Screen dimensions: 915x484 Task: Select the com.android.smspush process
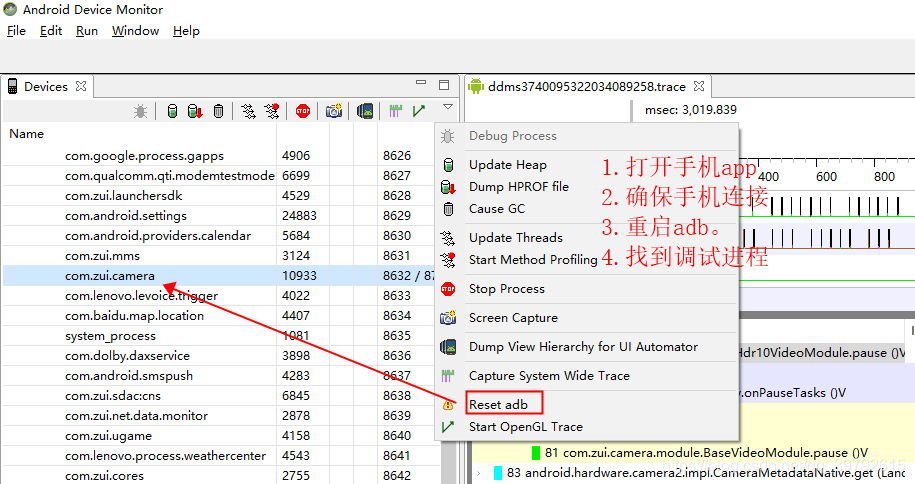129,376
